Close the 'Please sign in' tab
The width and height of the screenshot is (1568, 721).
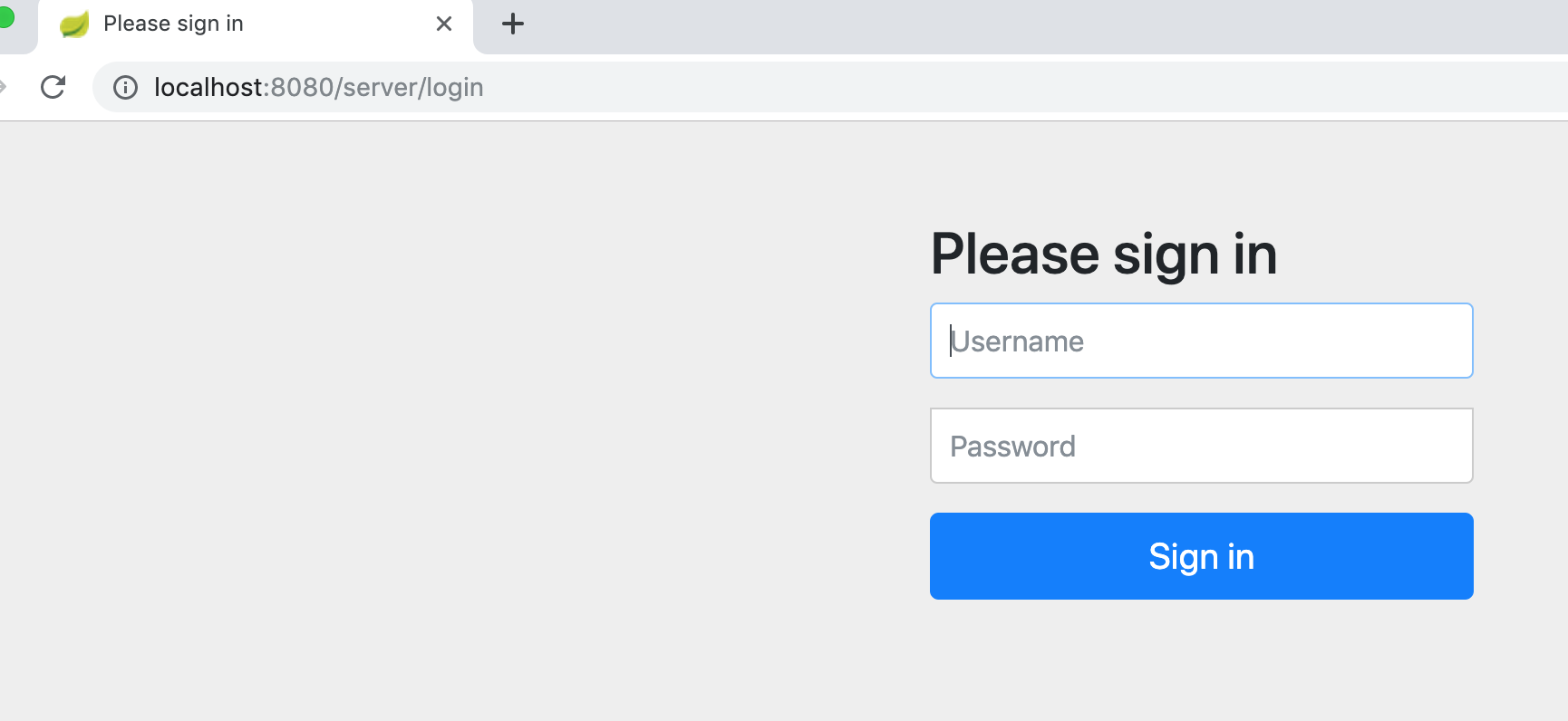444,24
